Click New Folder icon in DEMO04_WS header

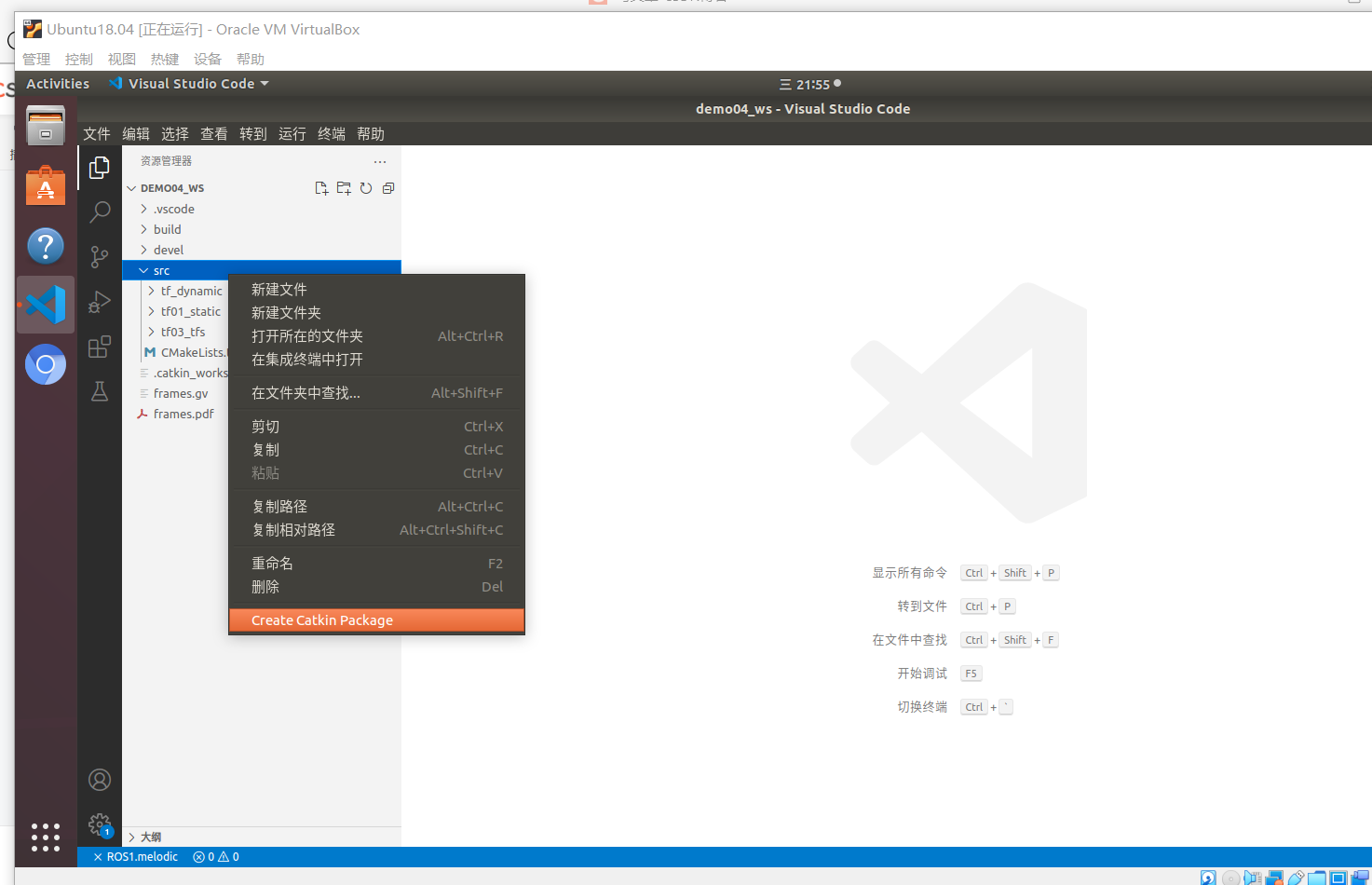(x=344, y=188)
